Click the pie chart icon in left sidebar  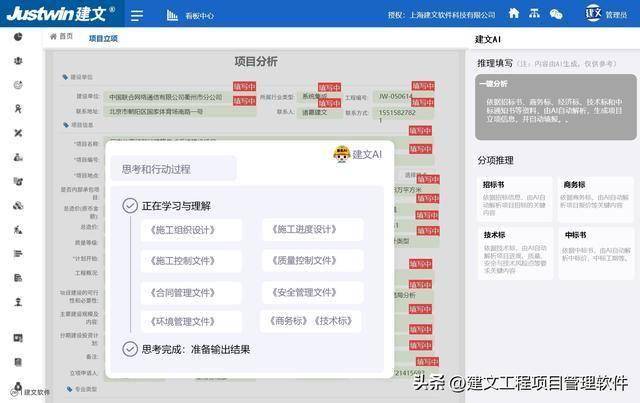pos(18,37)
